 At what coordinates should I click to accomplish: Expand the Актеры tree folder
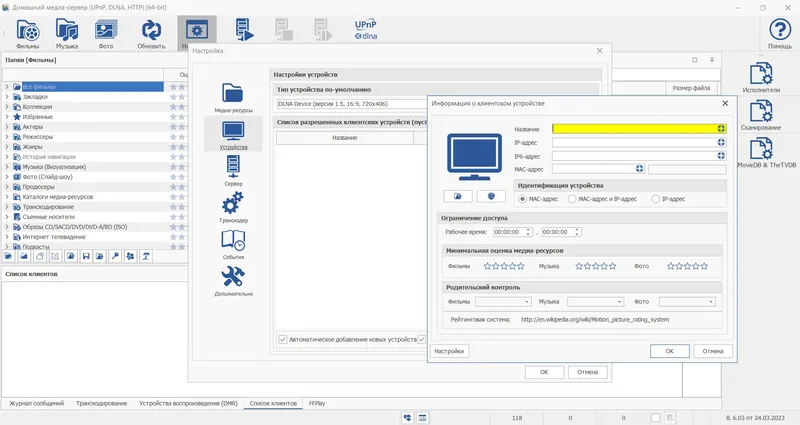6,127
